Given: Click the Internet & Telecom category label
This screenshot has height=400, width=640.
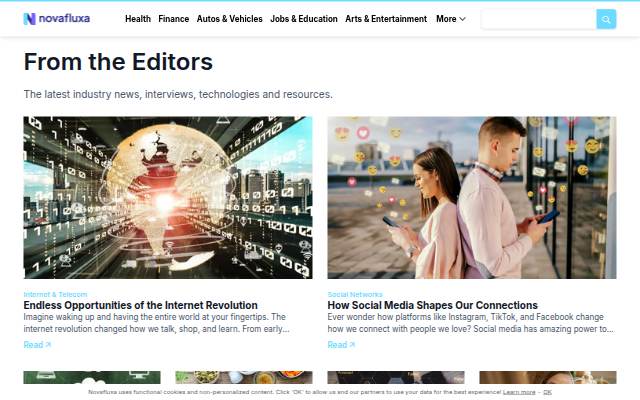Looking at the screenshot, I should (x=56, y=294).
